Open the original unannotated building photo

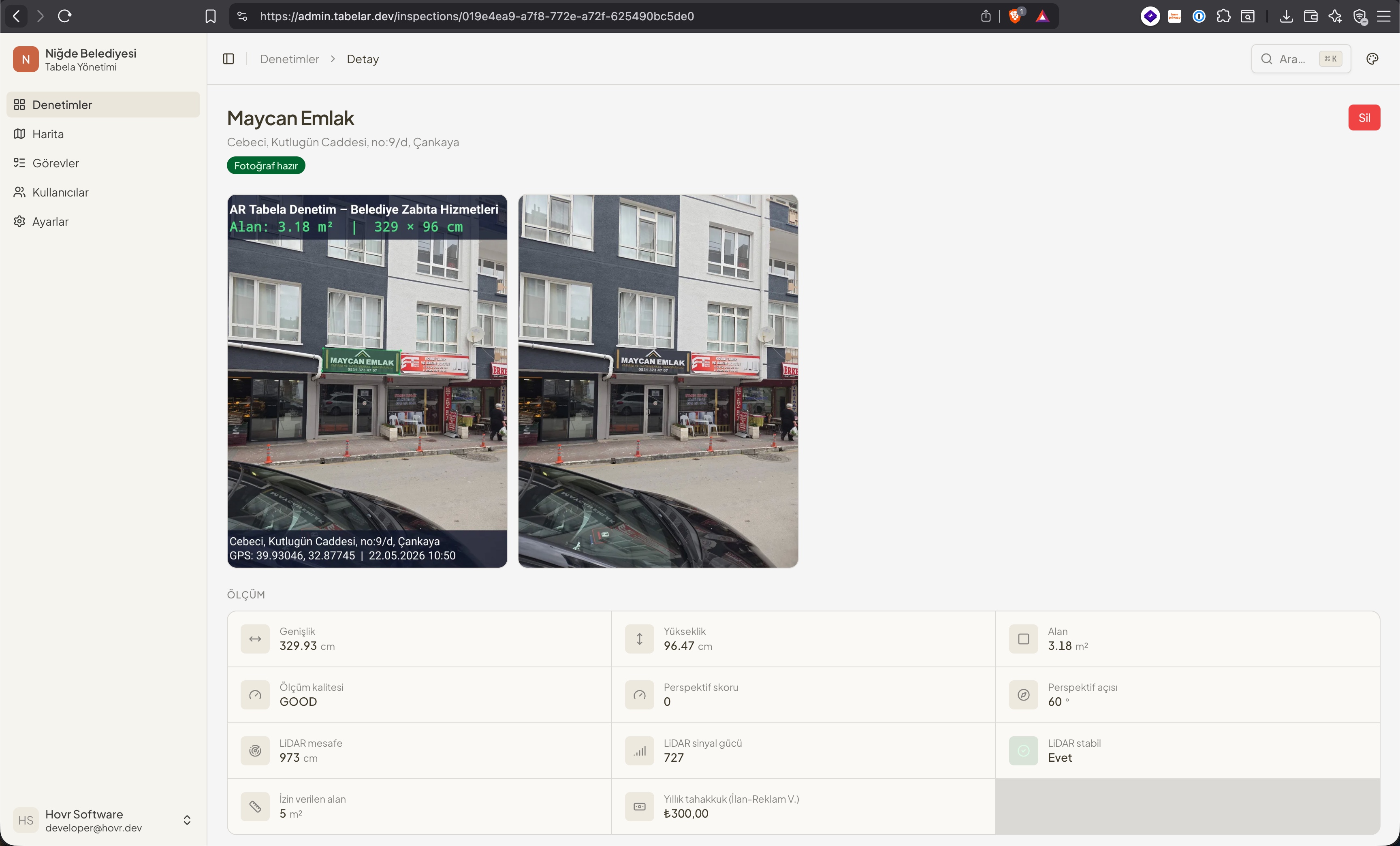click(x=658, y=381)
